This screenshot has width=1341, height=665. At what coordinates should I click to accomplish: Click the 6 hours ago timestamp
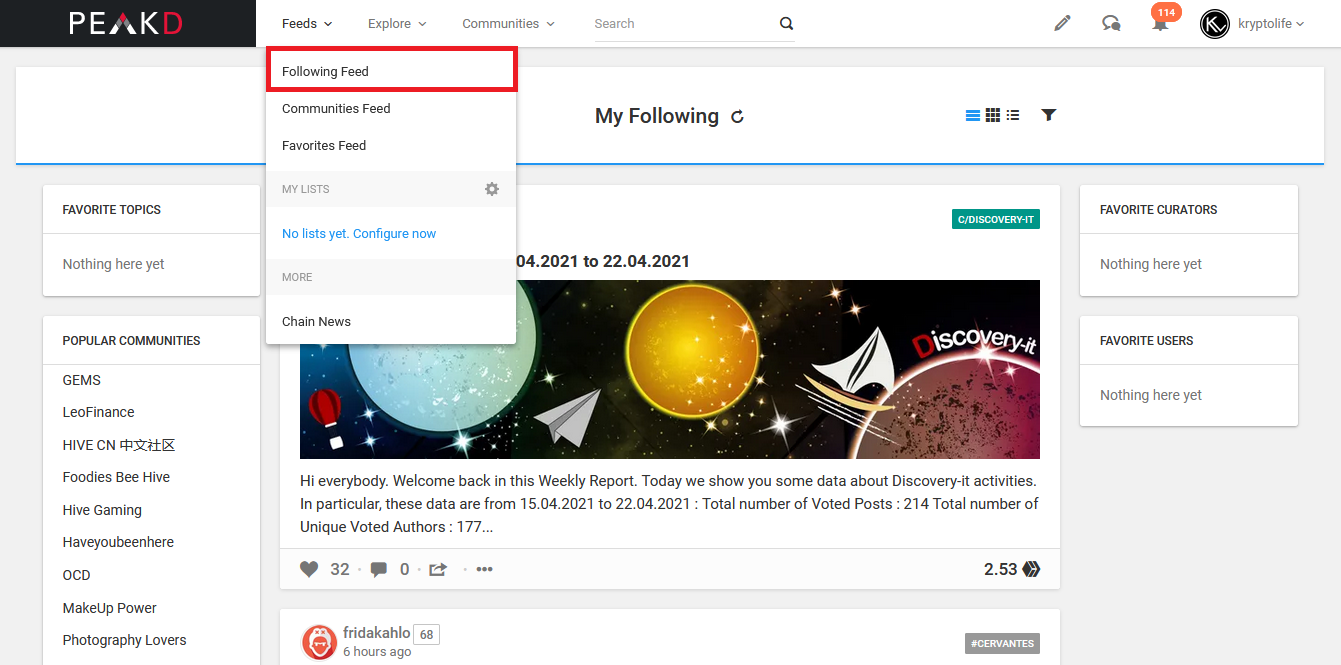pos(377,651)
